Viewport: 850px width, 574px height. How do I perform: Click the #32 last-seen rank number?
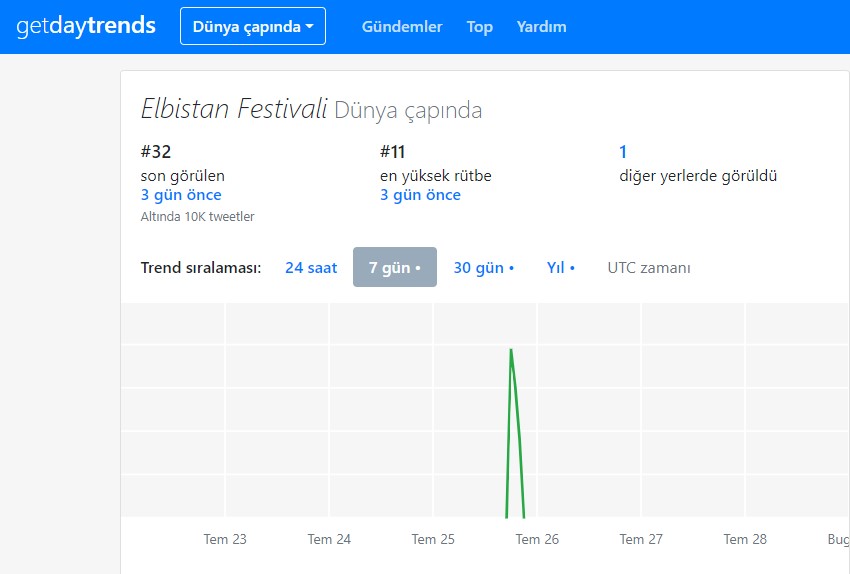click(157, 152)
